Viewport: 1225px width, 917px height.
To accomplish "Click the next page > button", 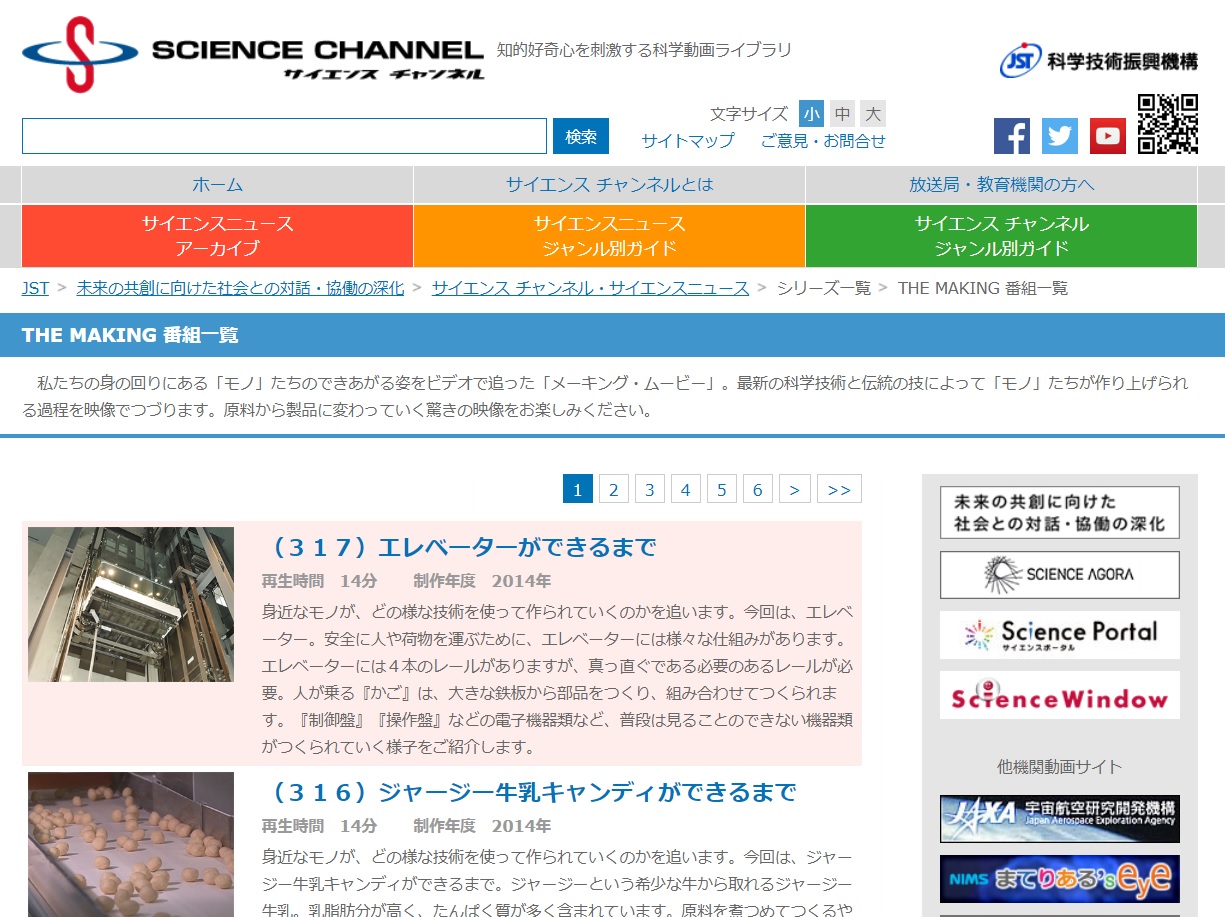I will (x=794, y=489).
